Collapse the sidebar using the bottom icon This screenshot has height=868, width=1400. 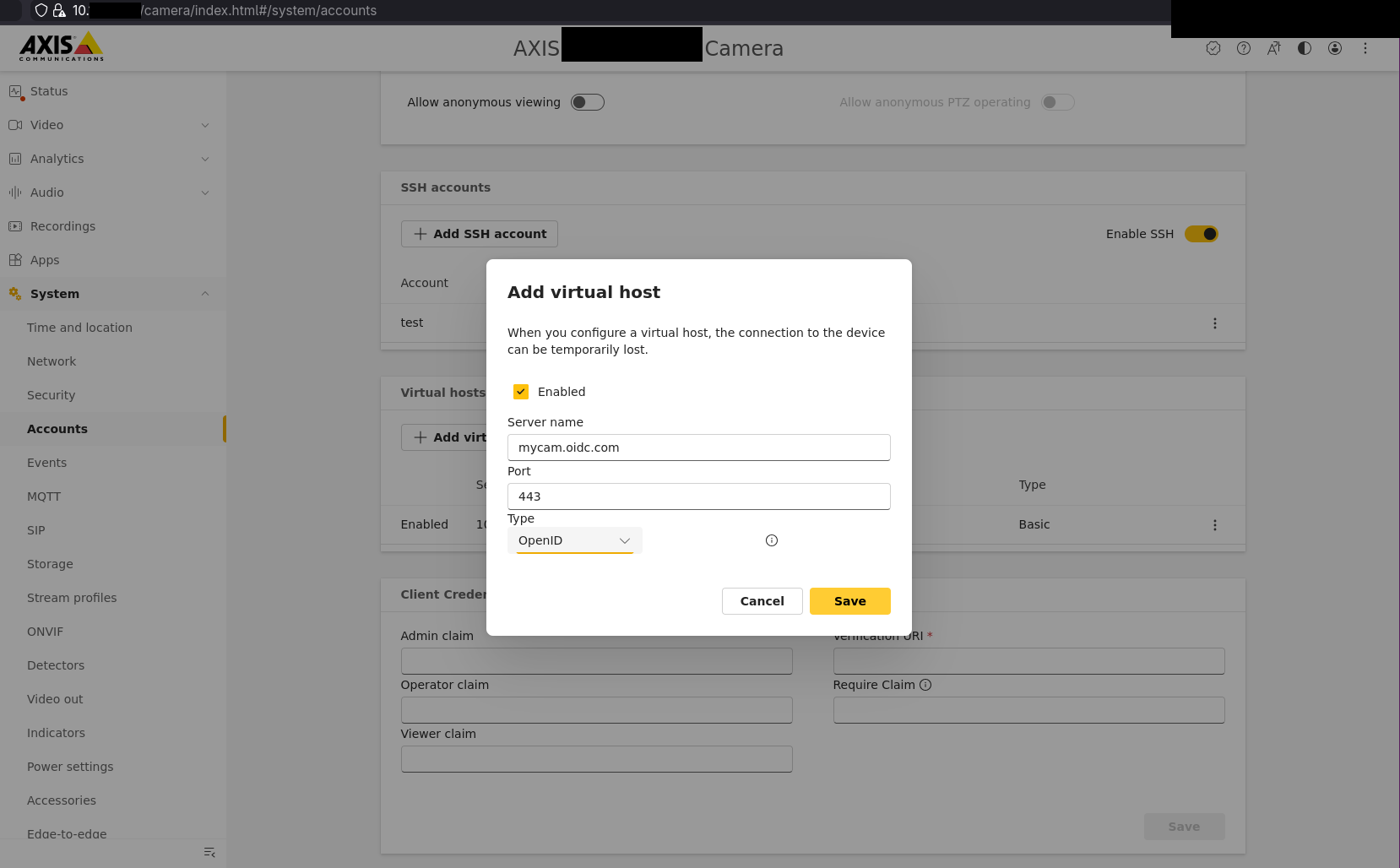pos(209,853)
